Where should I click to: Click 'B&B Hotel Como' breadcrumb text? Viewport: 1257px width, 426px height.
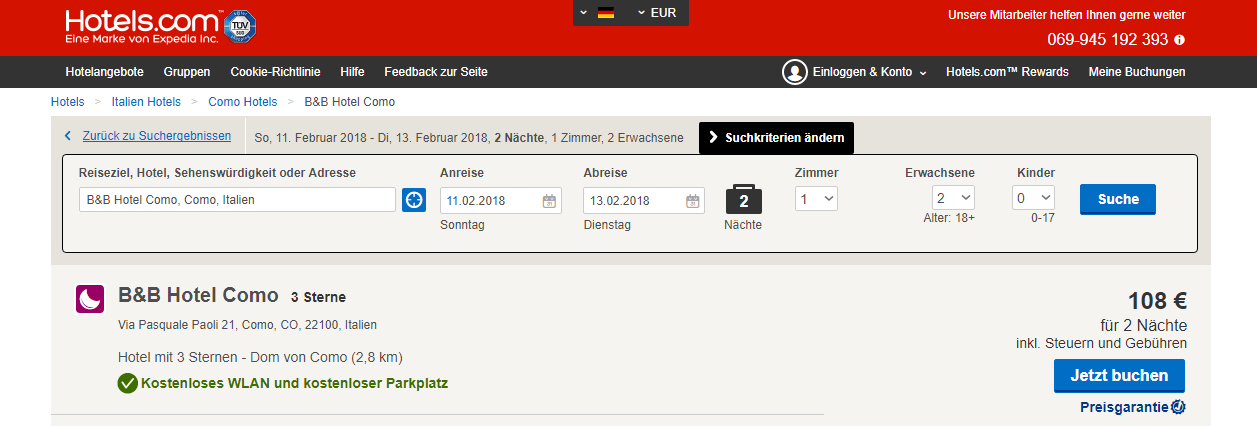(349, 102)
